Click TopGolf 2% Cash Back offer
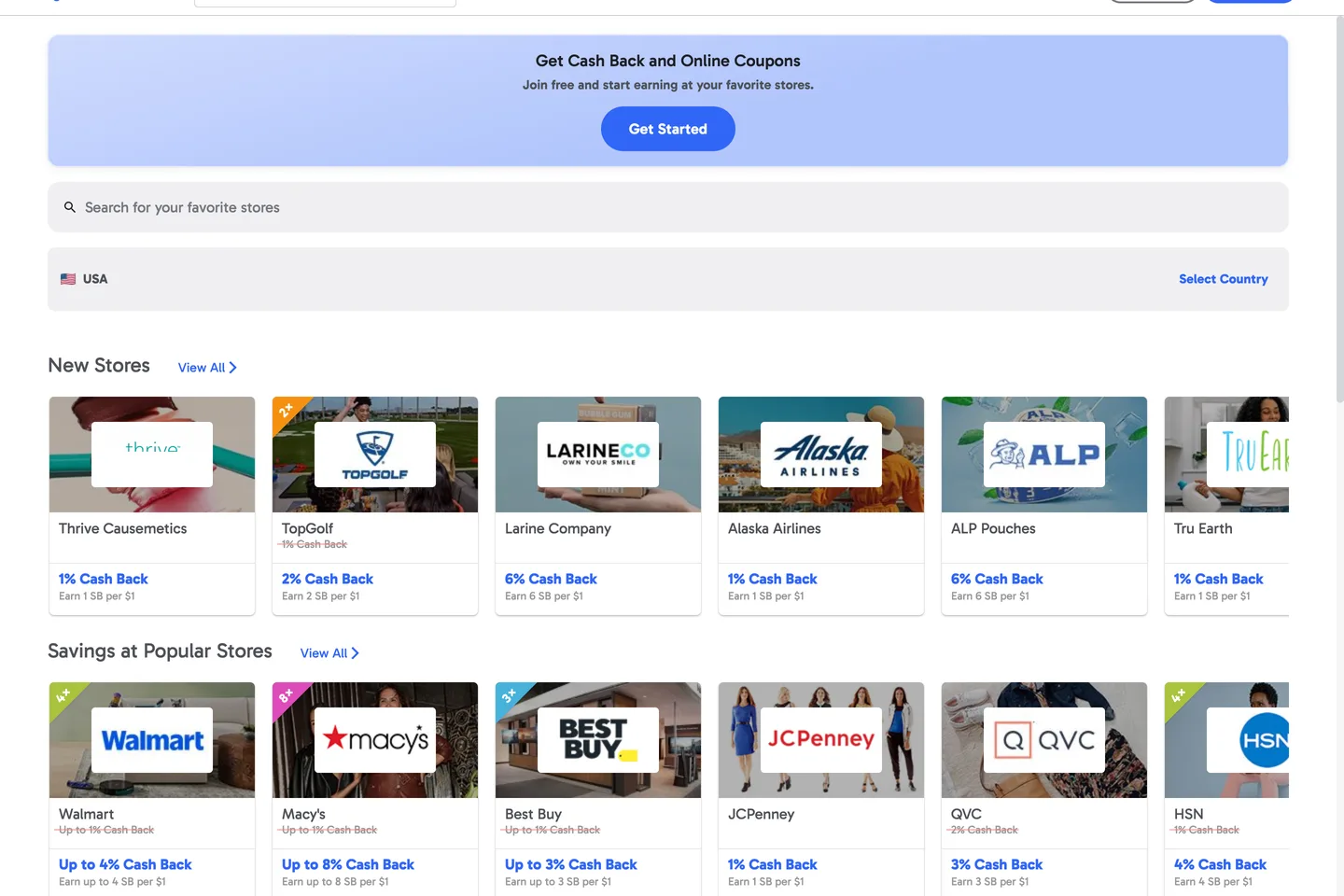The height and width of the screenshot is (896, 1344). pyautogui.click(x=328, y=579)
